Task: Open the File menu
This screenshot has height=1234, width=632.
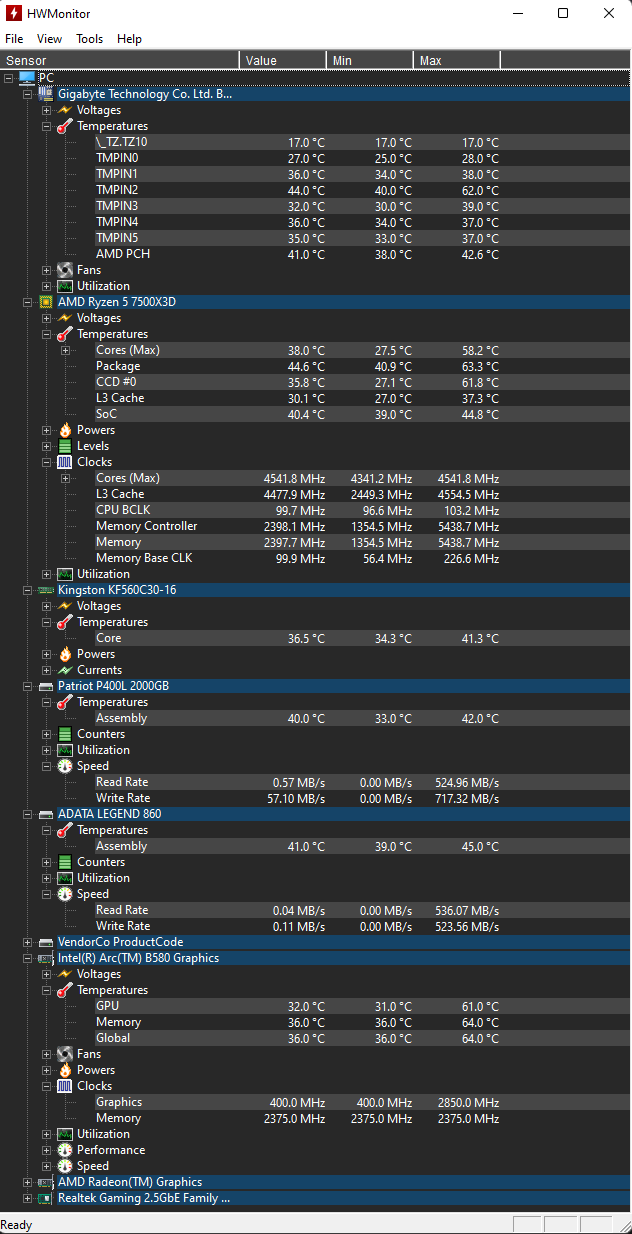Action: click(x=14, y=39)
